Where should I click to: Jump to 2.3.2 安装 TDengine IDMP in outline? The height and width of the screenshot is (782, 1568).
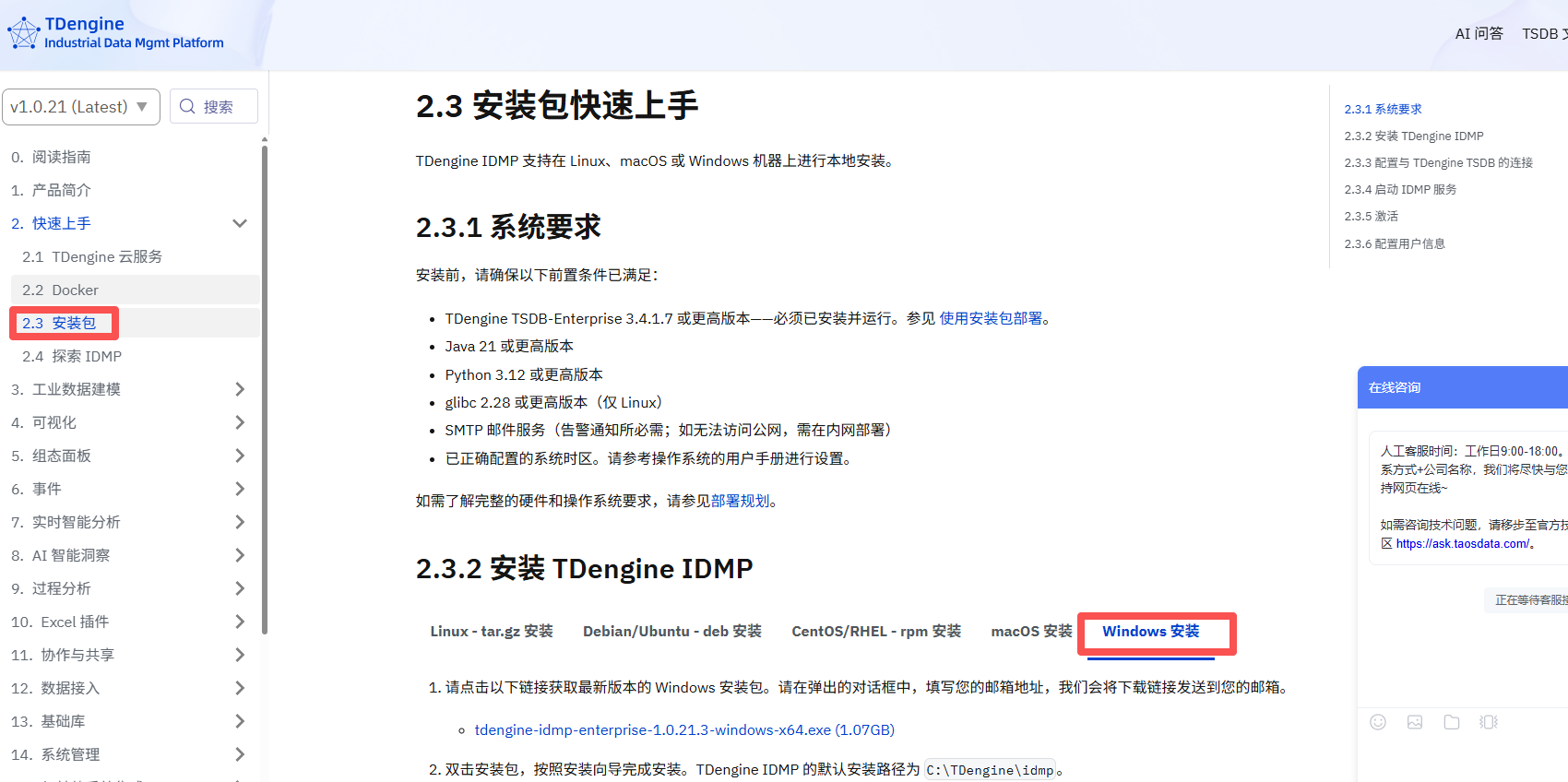click(x=1414, y=136)
